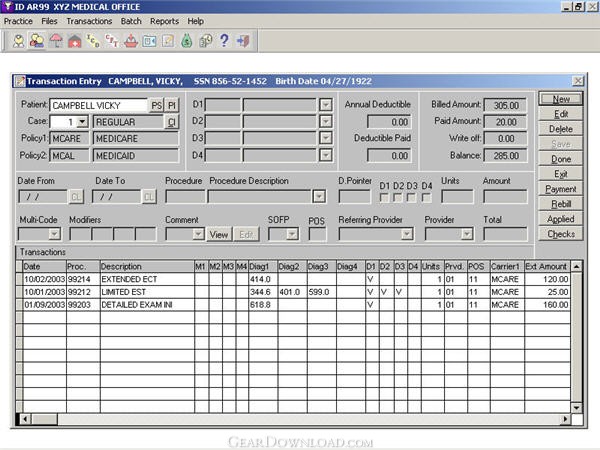Click the Transaction Entry window title icon
The width and height of the screenshot is (600, 450).
(x=20, y=81)
